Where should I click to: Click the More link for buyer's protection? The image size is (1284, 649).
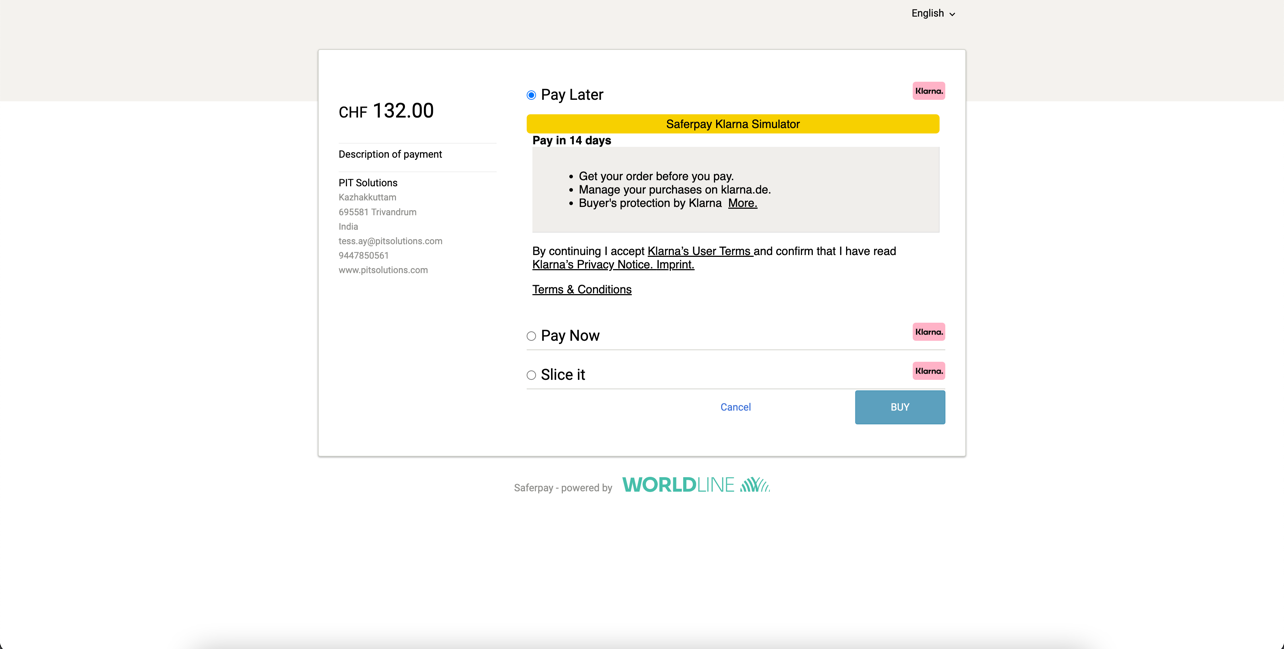click(x=742, y=203)
